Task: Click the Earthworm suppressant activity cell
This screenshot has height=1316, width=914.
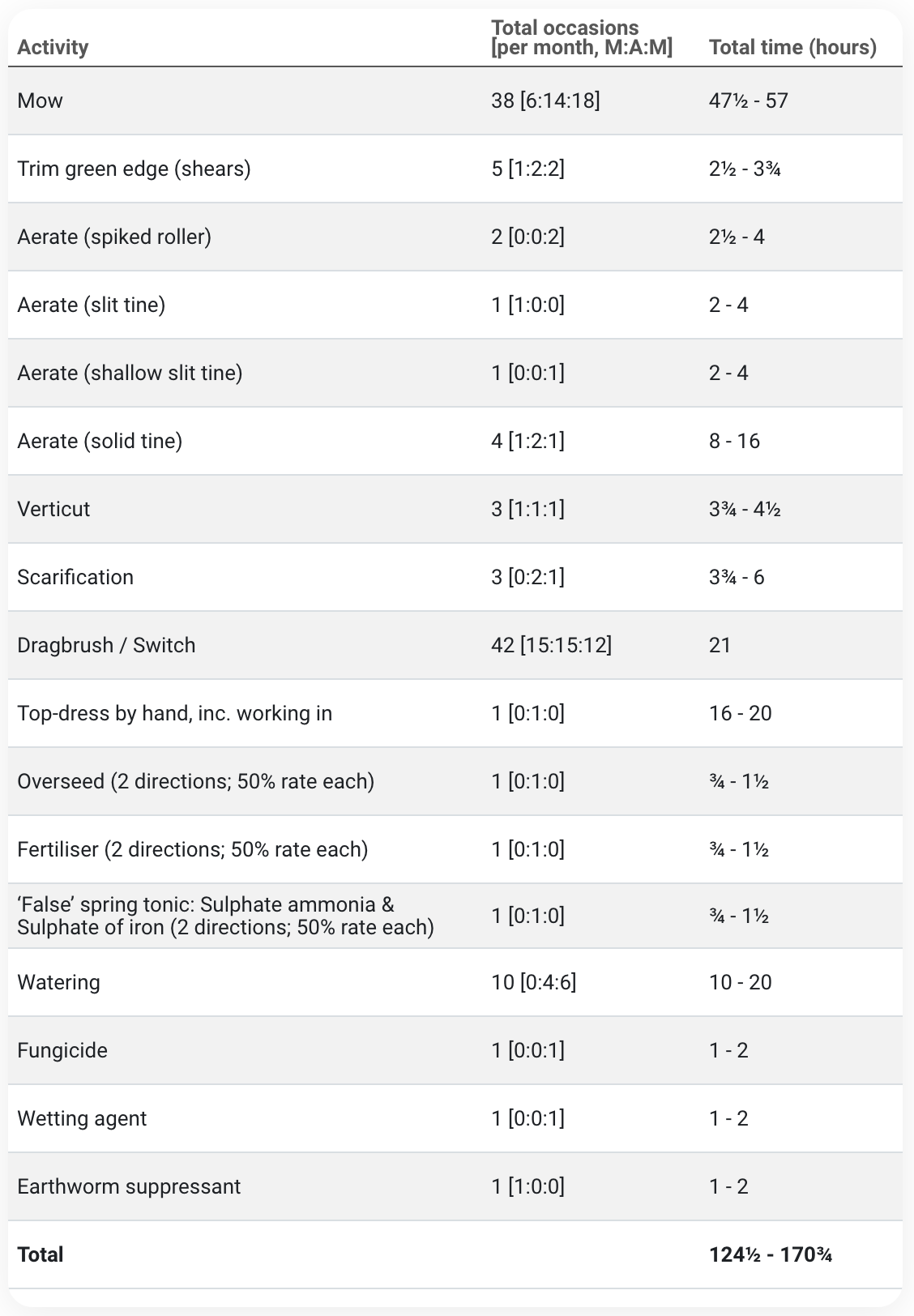Action: click(129, 1186)
